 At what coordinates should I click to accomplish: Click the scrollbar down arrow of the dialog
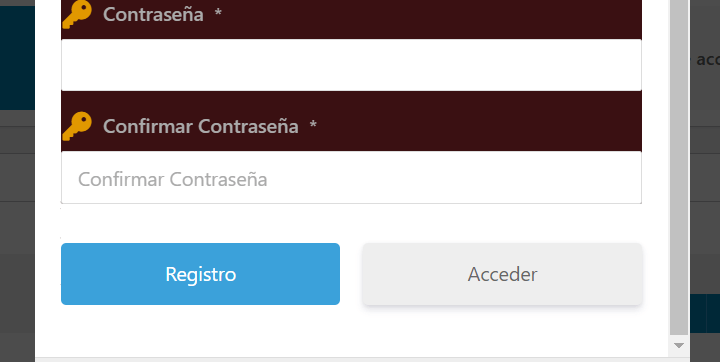[x=679, y=345]
